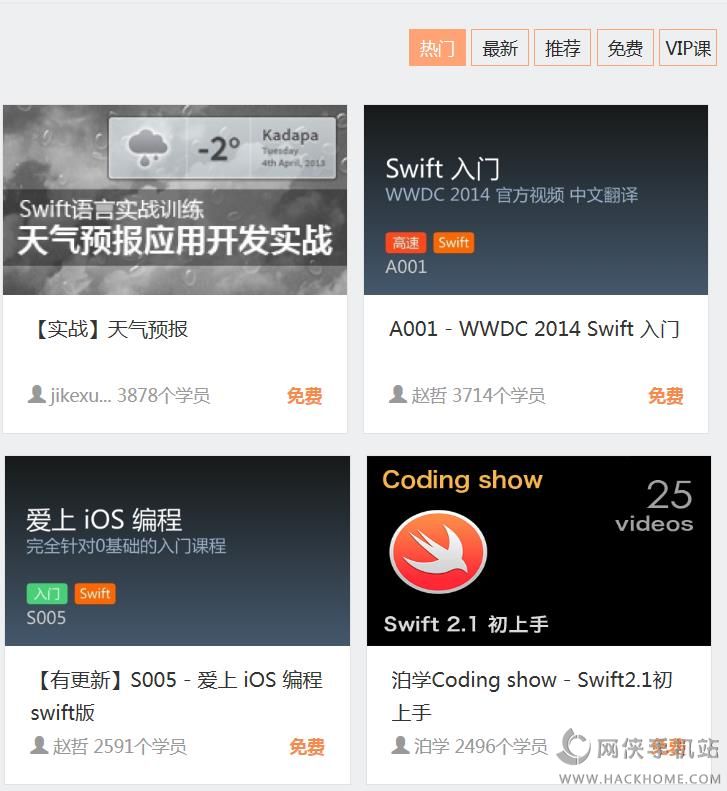Open the 爱上 iOS 编程 course thumbnail

coord(178,551)
